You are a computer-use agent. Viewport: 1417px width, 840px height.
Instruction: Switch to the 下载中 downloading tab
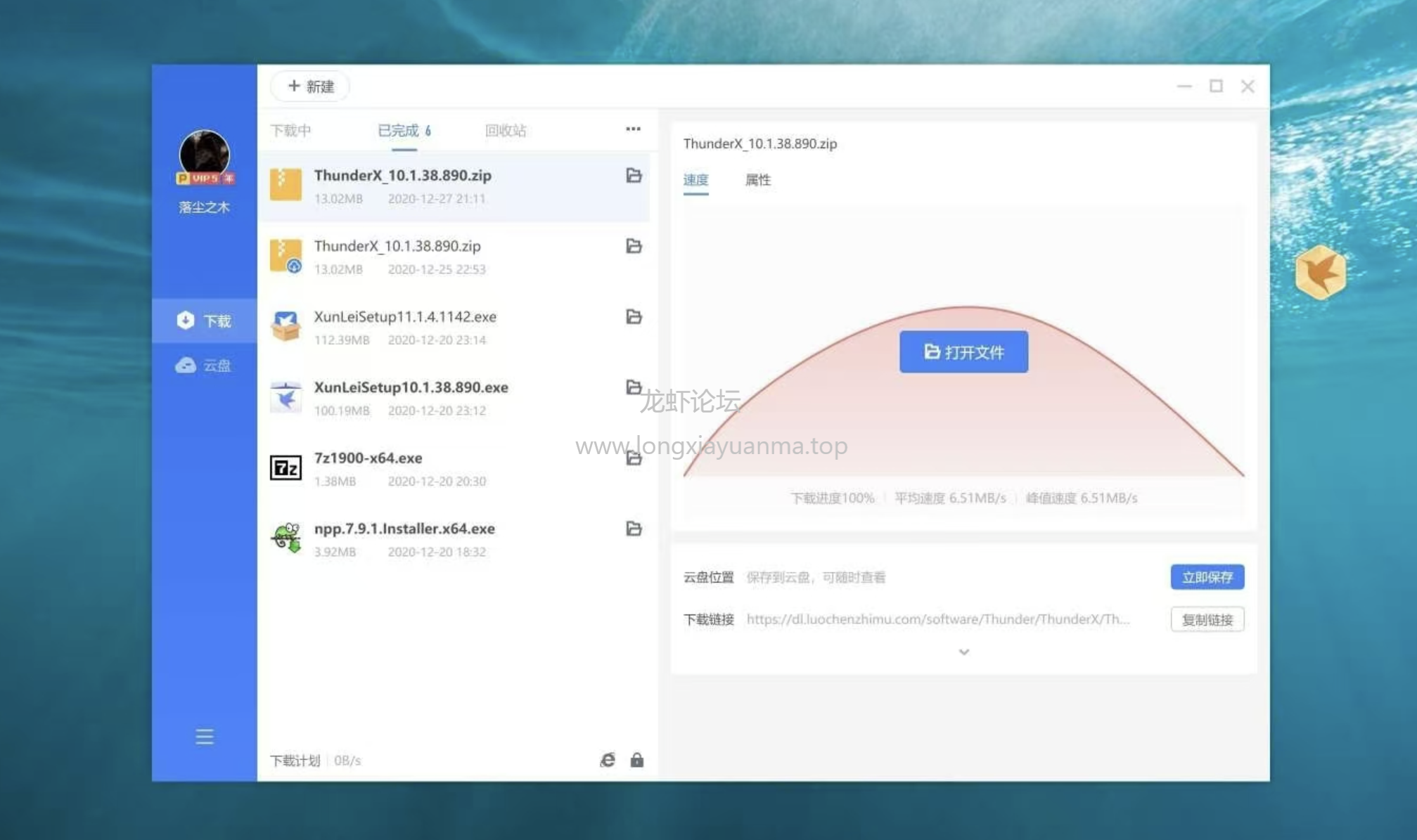290,130
